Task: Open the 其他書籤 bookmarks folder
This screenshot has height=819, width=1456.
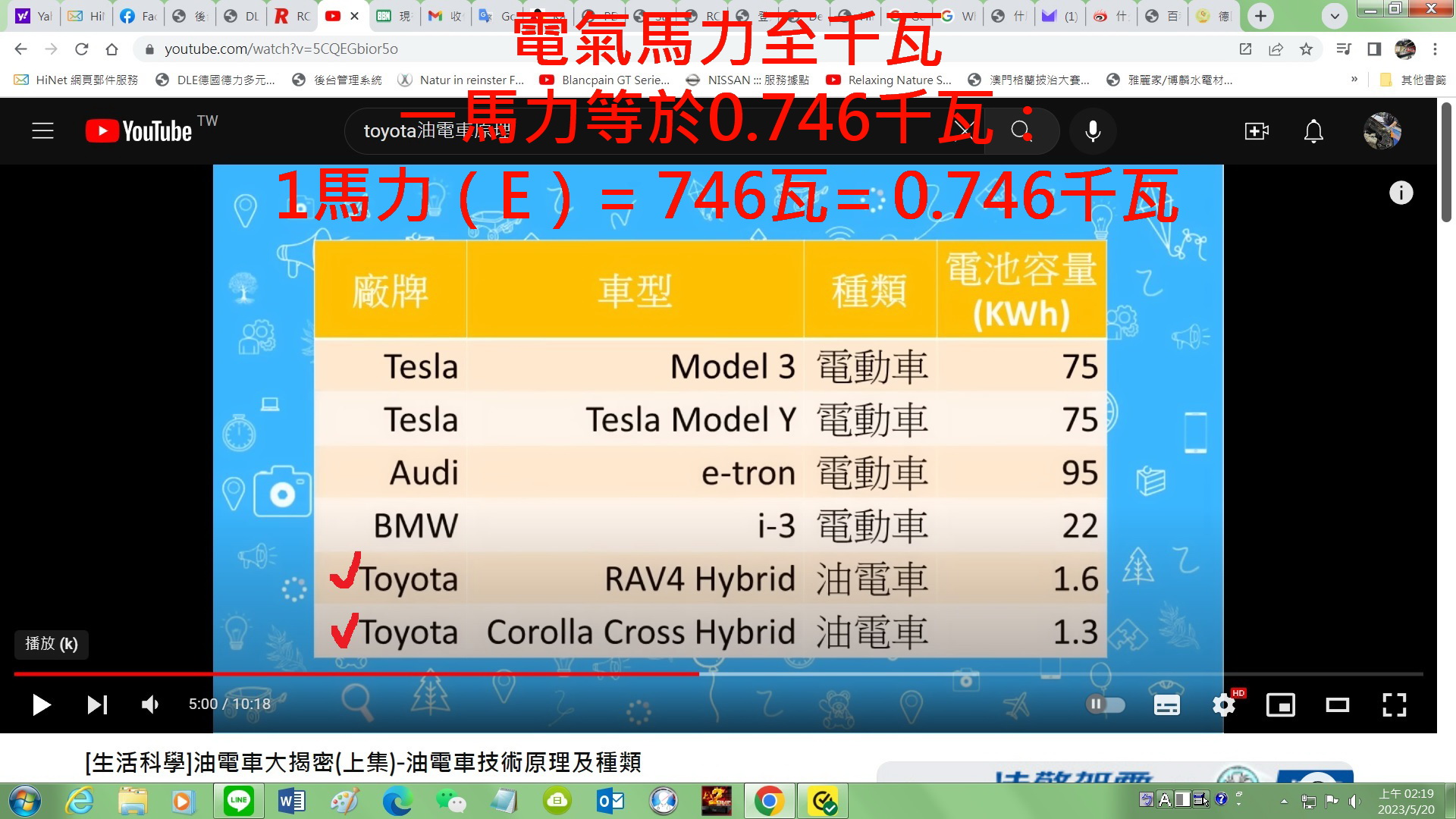Action: point(1414,80)
